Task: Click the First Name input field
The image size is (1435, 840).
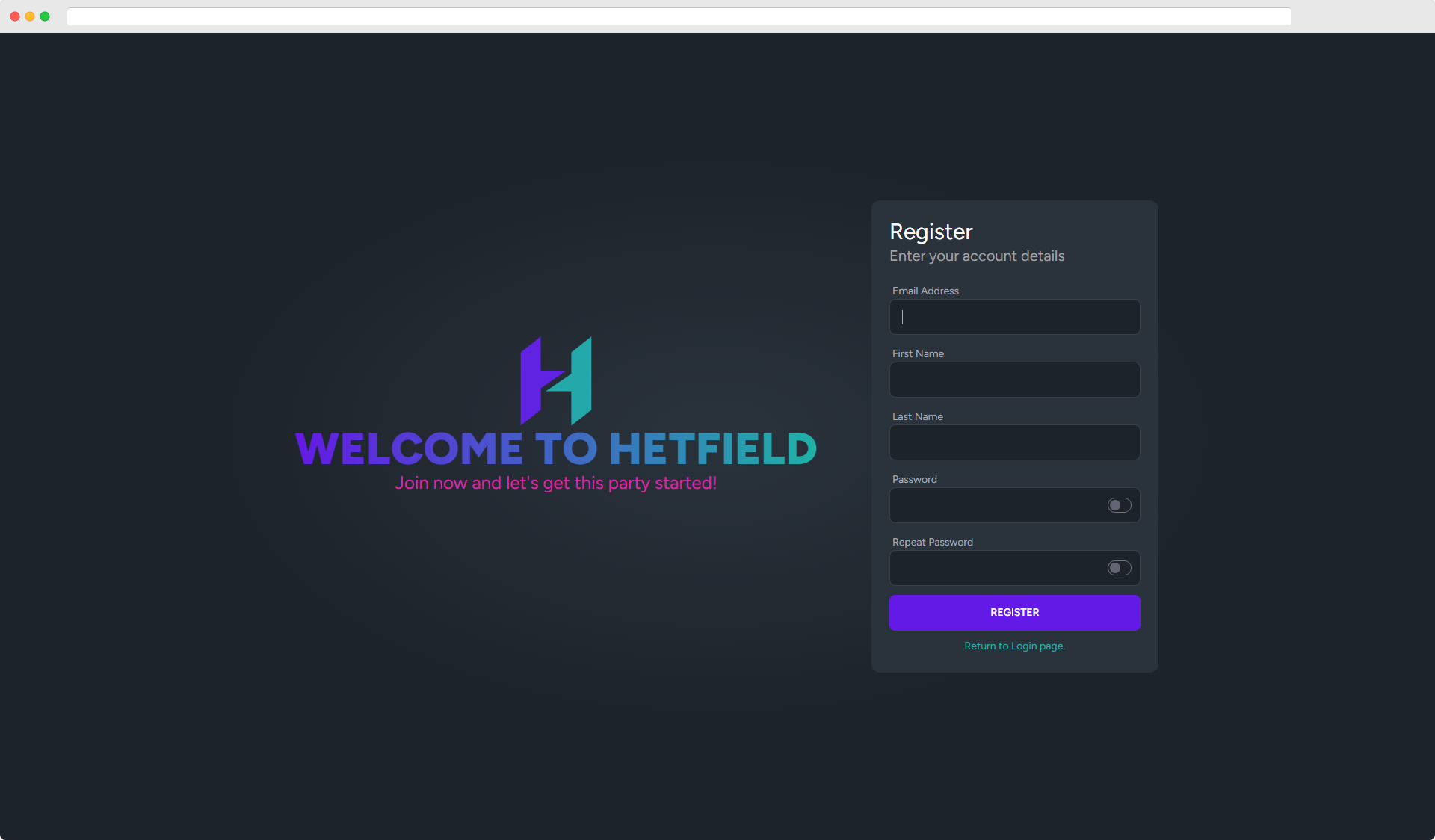Action: click(1014, 380)
